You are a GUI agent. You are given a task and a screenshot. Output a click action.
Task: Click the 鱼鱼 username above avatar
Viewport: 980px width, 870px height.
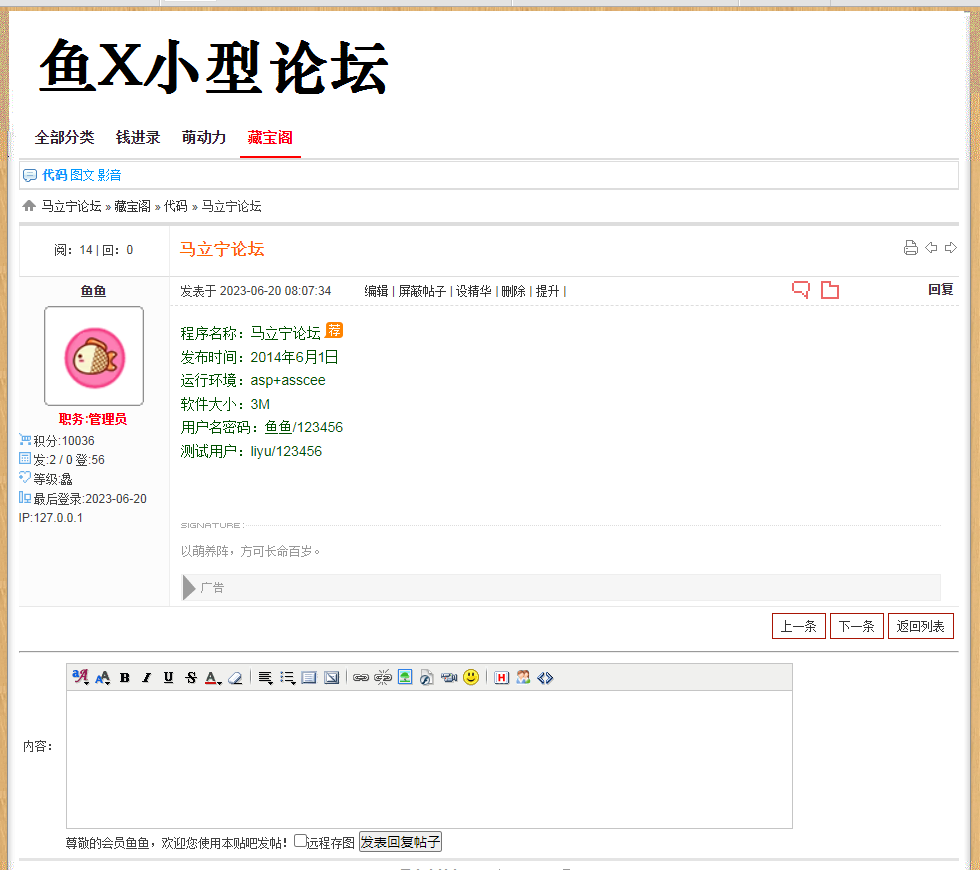(94, 291)
